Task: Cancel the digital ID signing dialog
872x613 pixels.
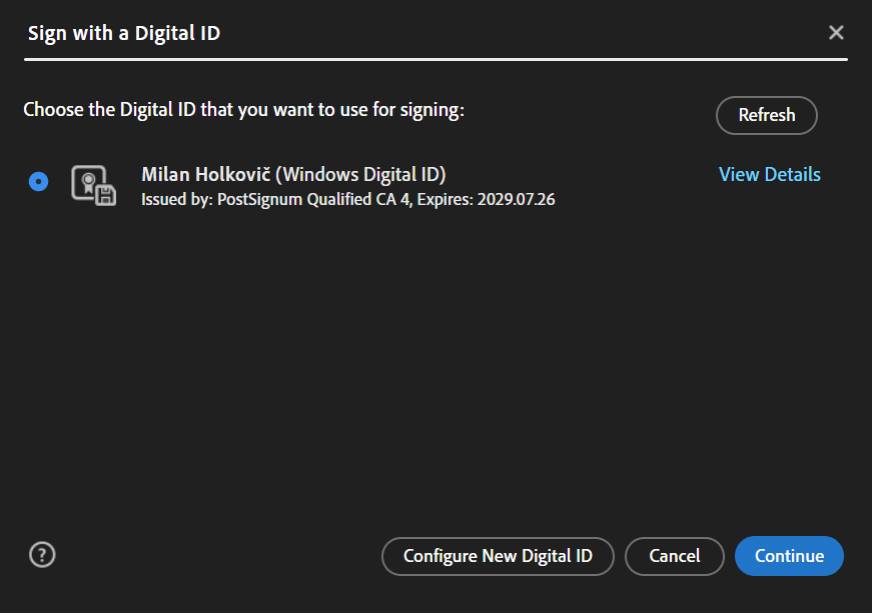Action: tap(675, 556)
